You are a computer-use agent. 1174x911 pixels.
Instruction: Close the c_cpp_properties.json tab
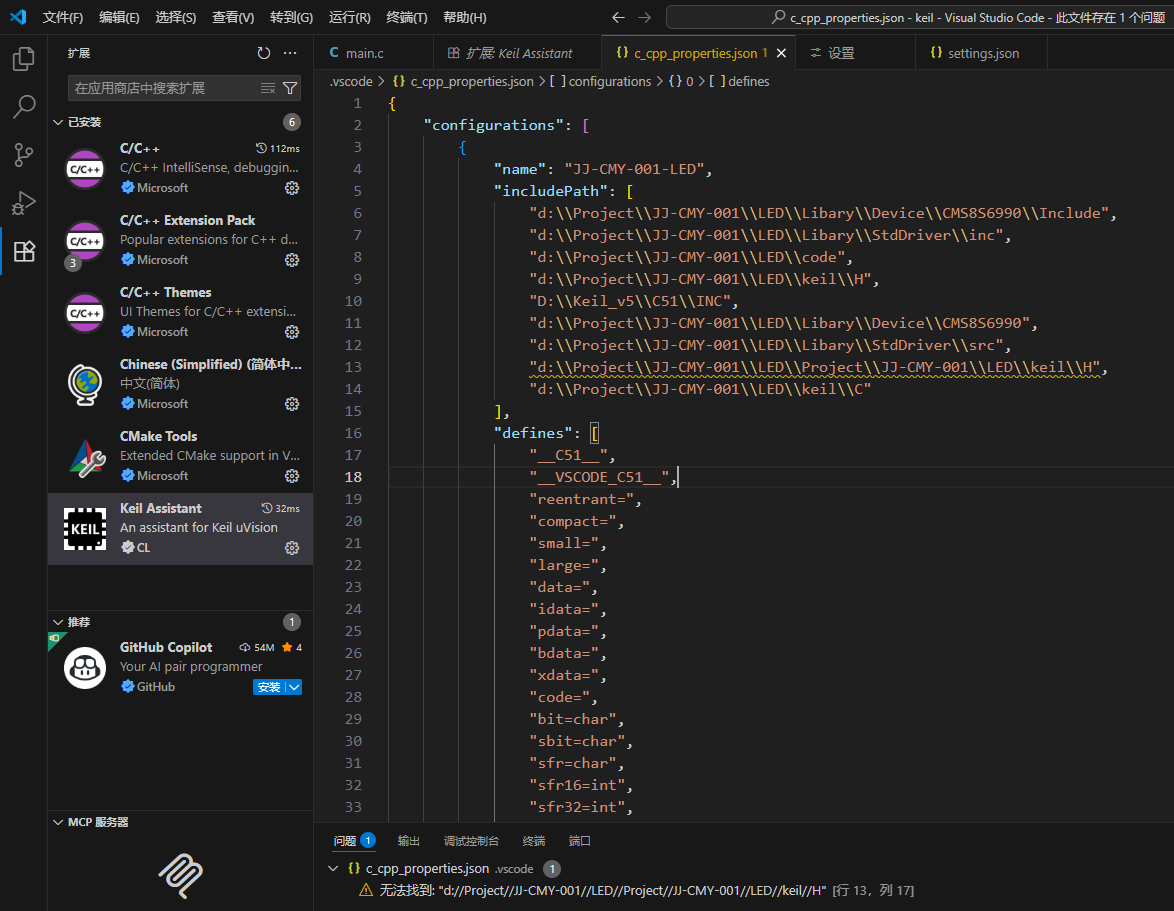point(781,53)
